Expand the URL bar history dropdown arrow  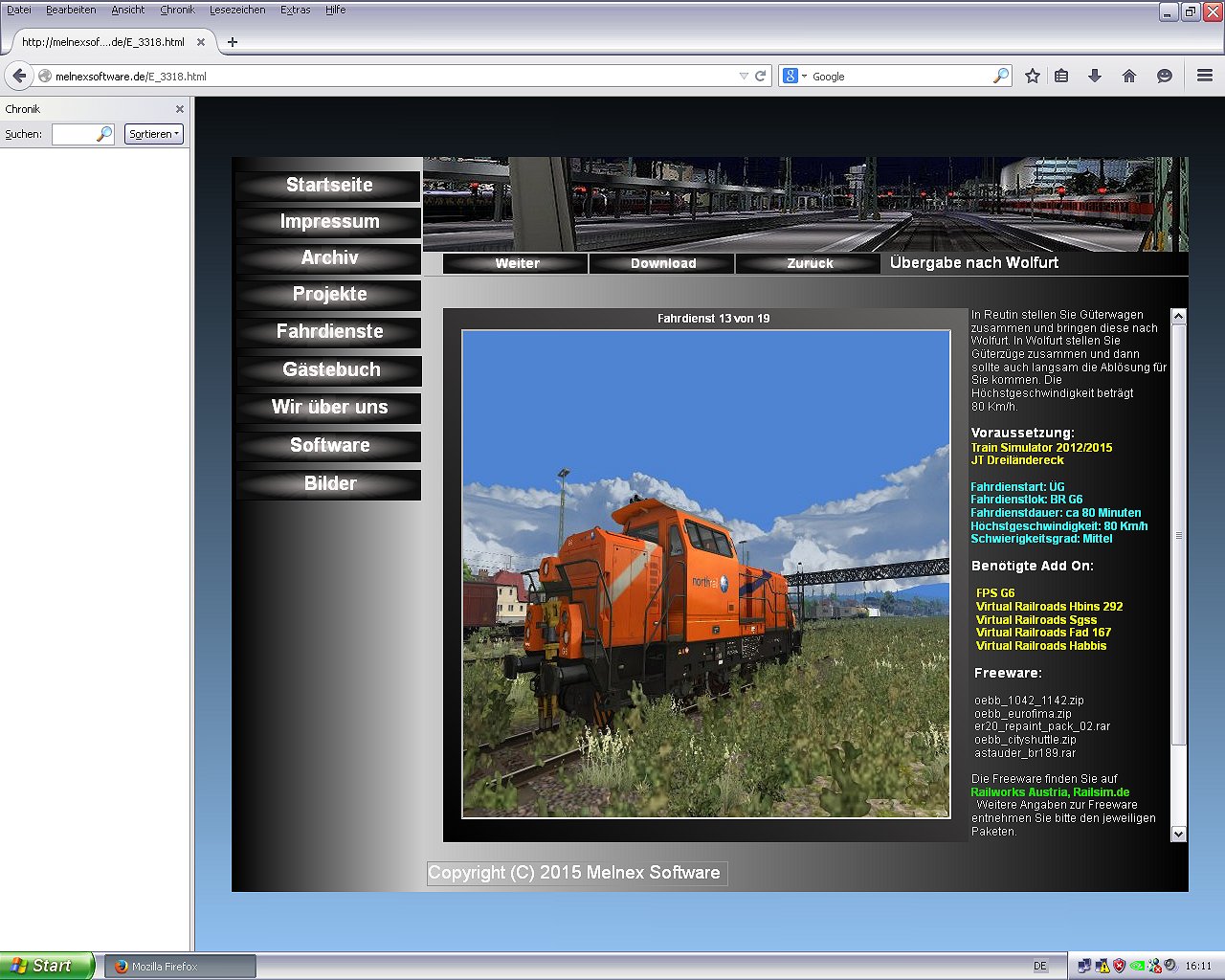(744, 76)
